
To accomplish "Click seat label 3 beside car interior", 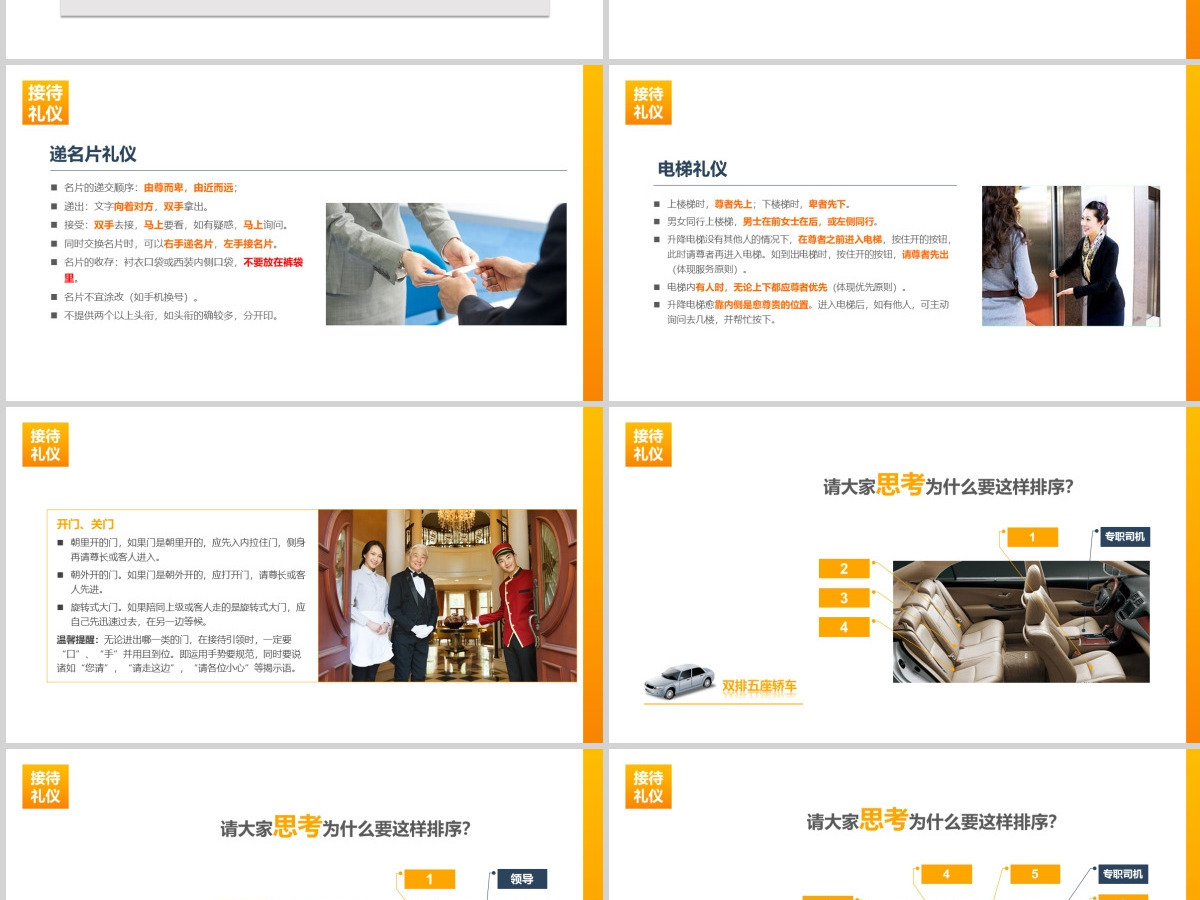I will [x=844, y=598].
